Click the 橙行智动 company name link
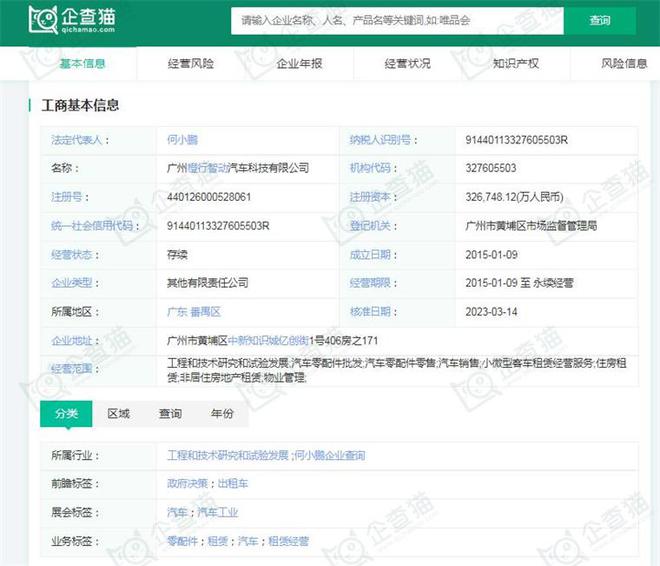 point(208,168)
